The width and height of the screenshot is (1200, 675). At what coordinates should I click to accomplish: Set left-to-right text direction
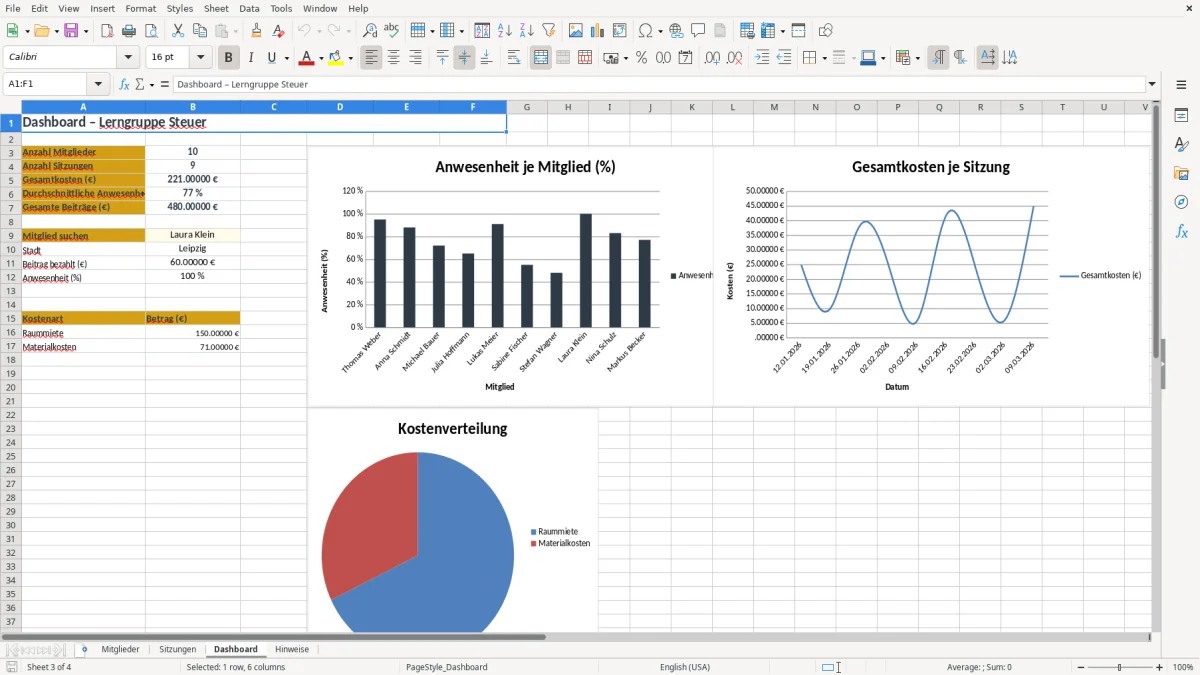coord(938,58)
